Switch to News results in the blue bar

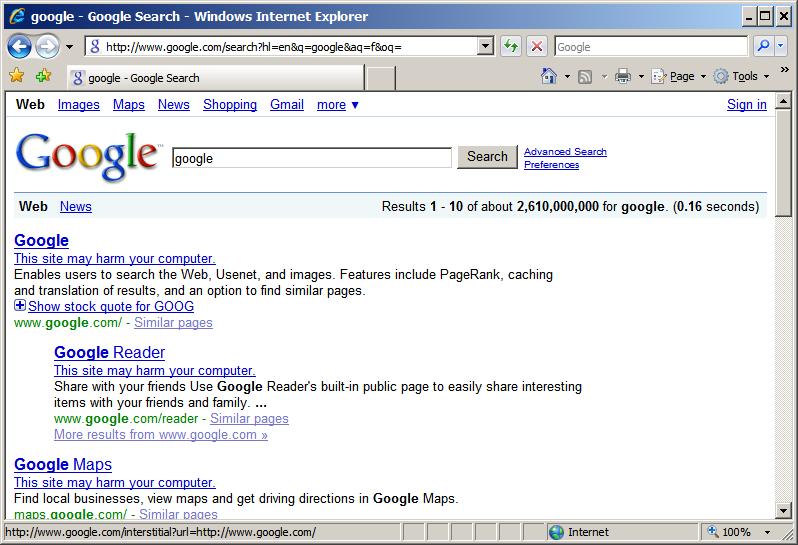(76, 206)
